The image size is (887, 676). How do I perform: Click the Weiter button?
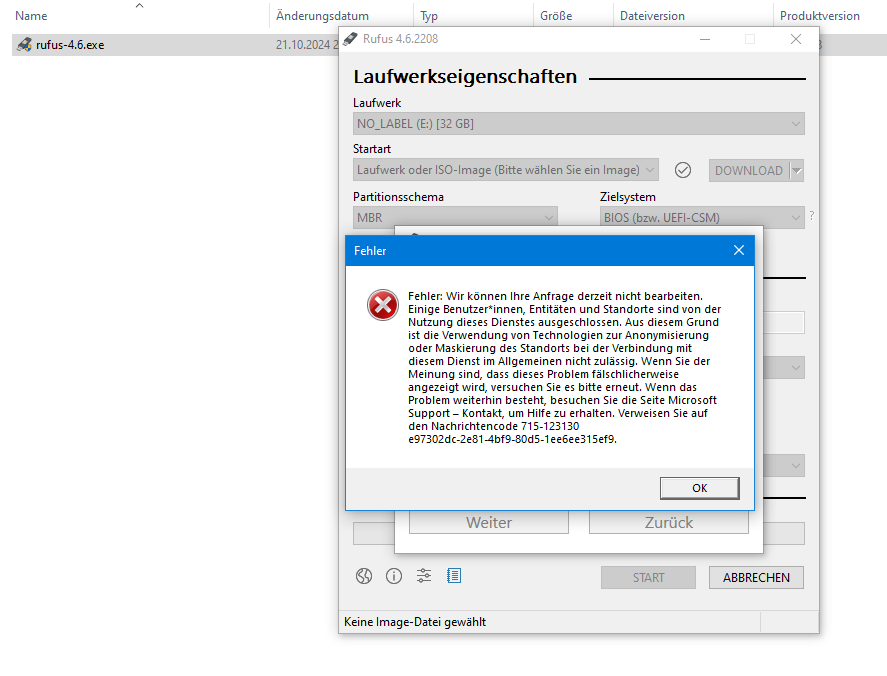(488, 522)
